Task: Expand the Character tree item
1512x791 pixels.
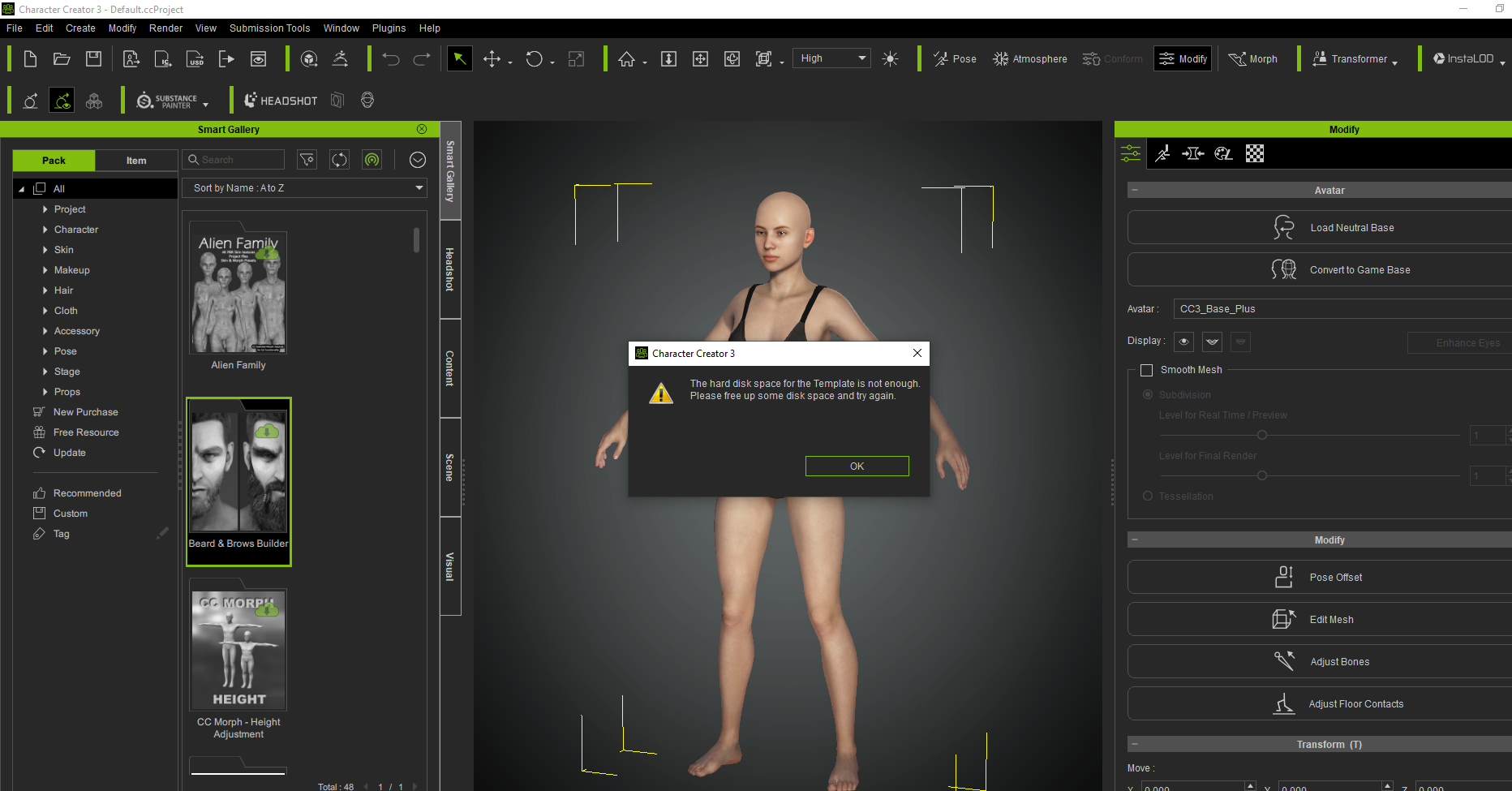Action: (45, 230)
